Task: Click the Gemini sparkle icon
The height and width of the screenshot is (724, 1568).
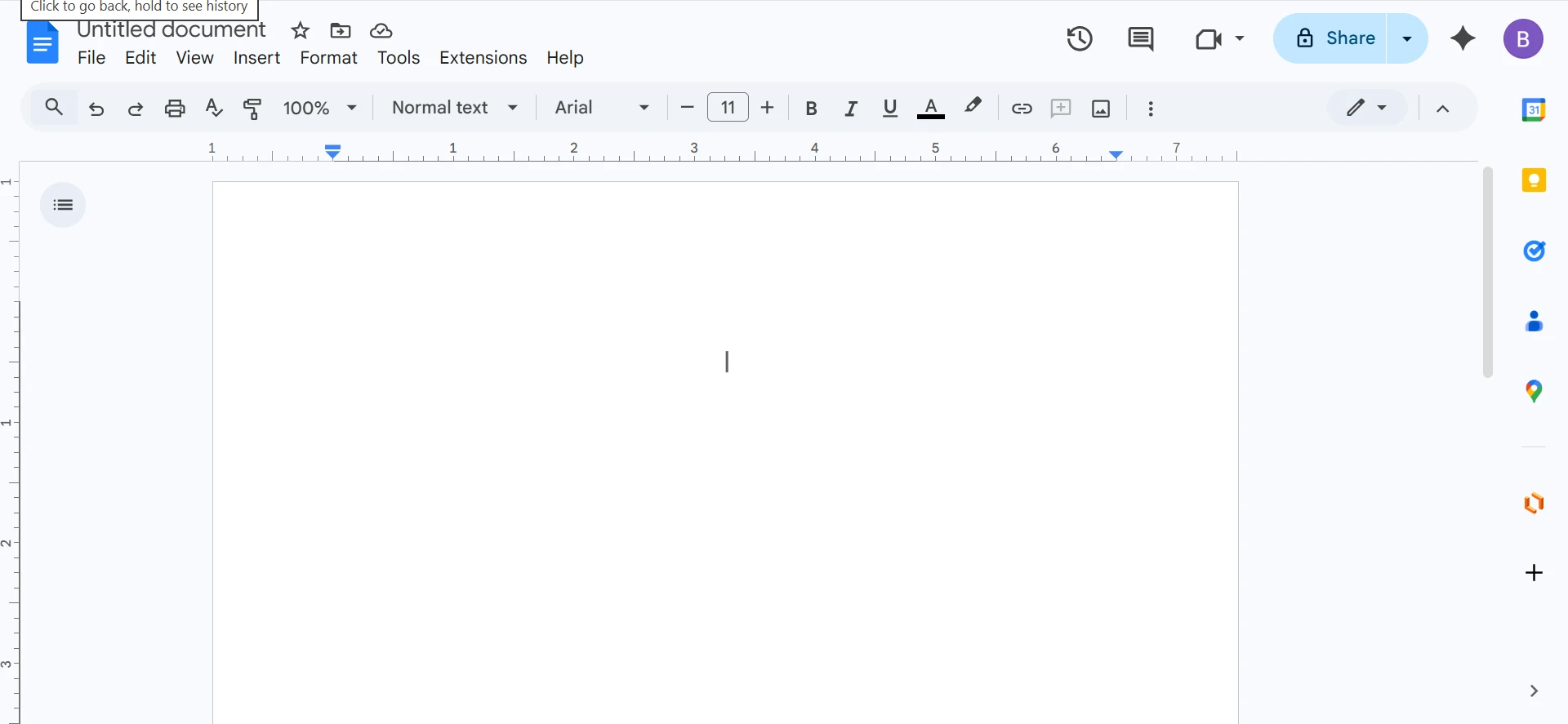Action: [x=1463, y=38]
